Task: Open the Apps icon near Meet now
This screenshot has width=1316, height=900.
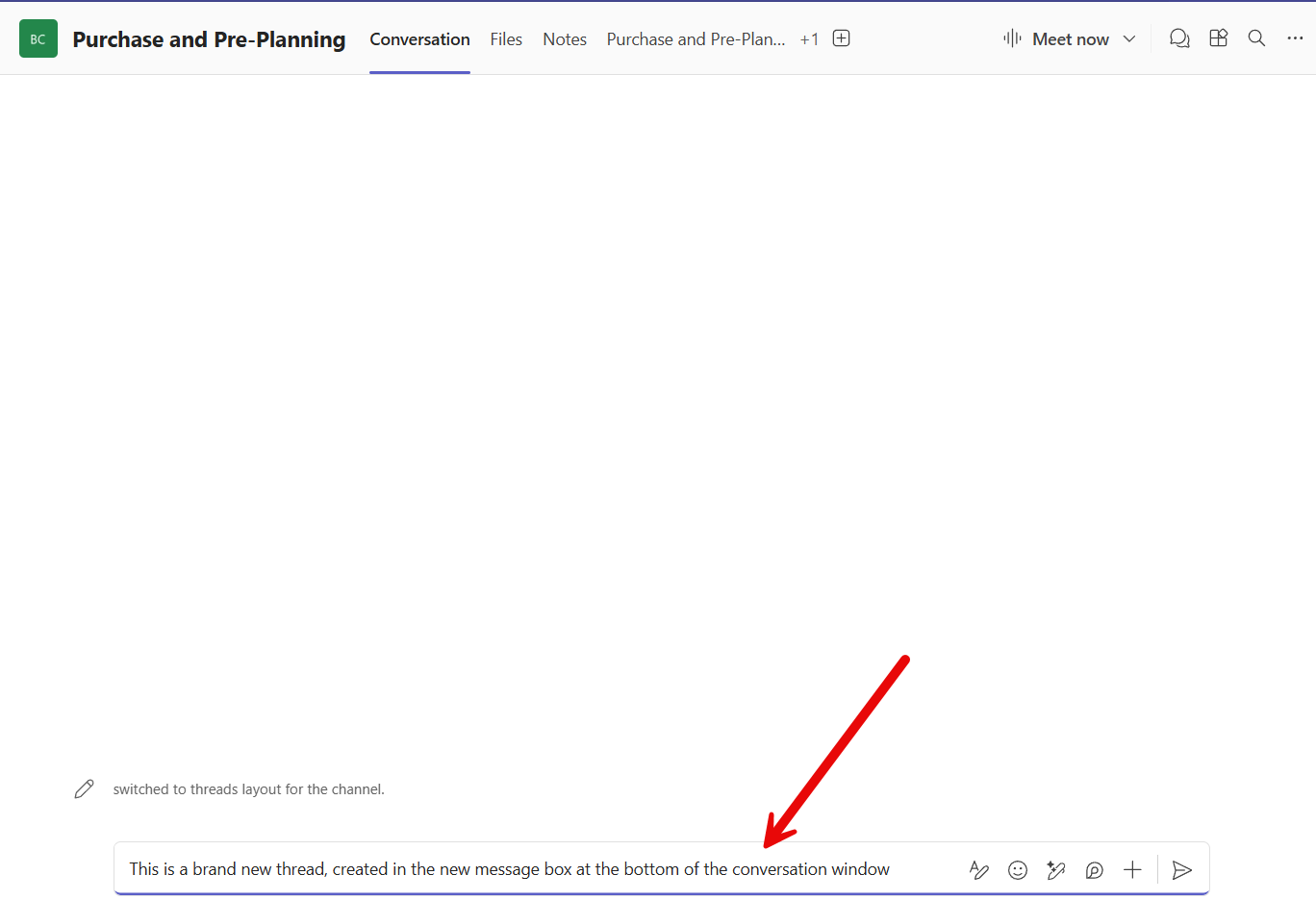Action: [x=1218, y=38]
